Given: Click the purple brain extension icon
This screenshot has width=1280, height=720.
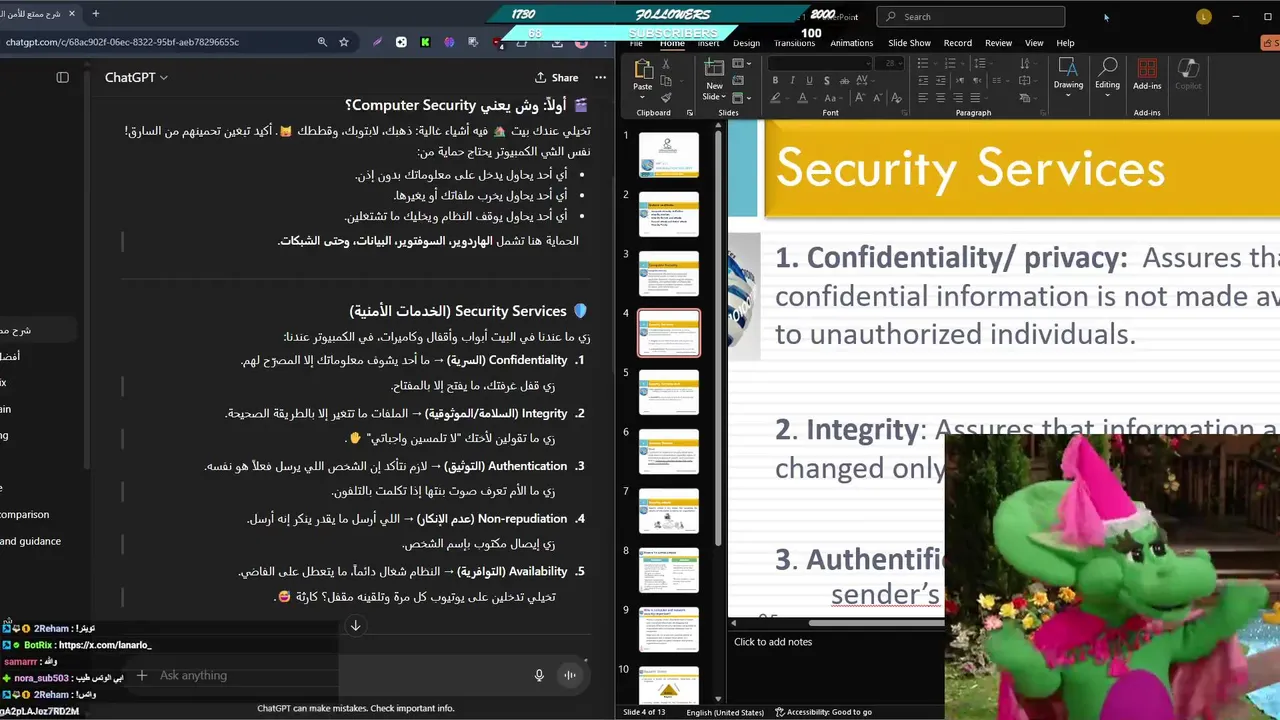Looking at the screenshot, I should click(449, 42).
